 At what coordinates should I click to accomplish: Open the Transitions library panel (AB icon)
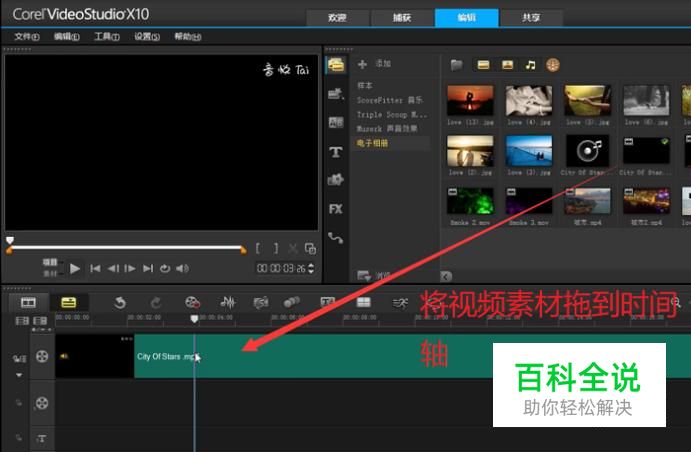(x=336, y=122)
